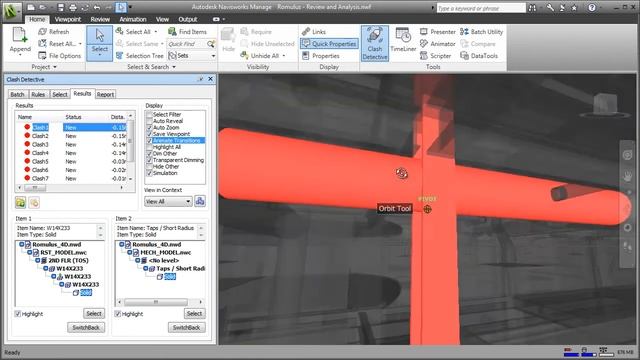Screen dimensions: 640x360
Task: Toggle Transparent Dimming checkbox
Action: point(149,160)
